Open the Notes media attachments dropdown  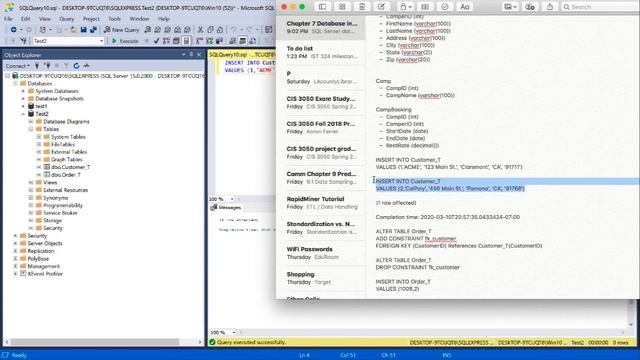point(510,7)
